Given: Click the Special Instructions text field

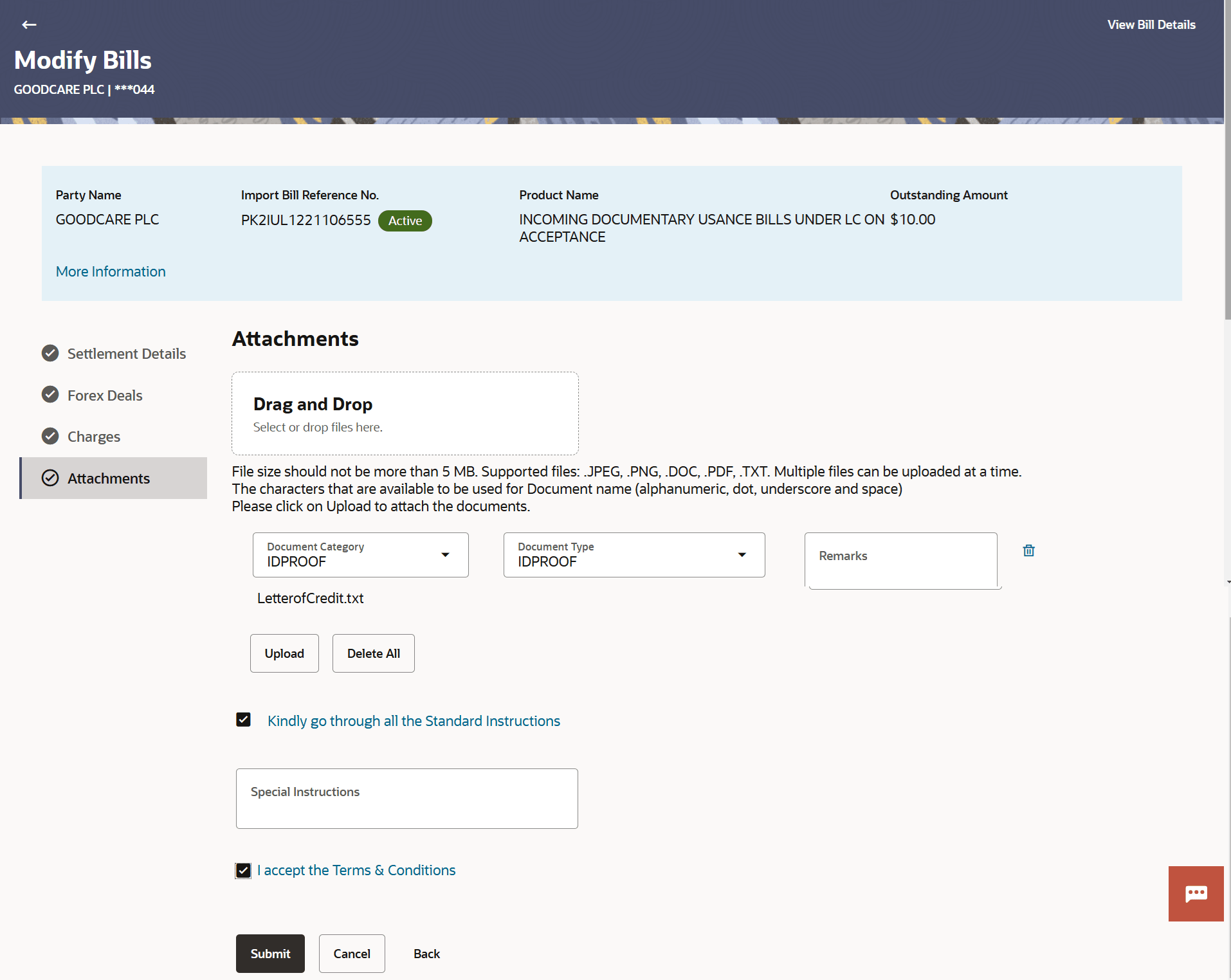Looking at the screenshot, I should [407, 799].
